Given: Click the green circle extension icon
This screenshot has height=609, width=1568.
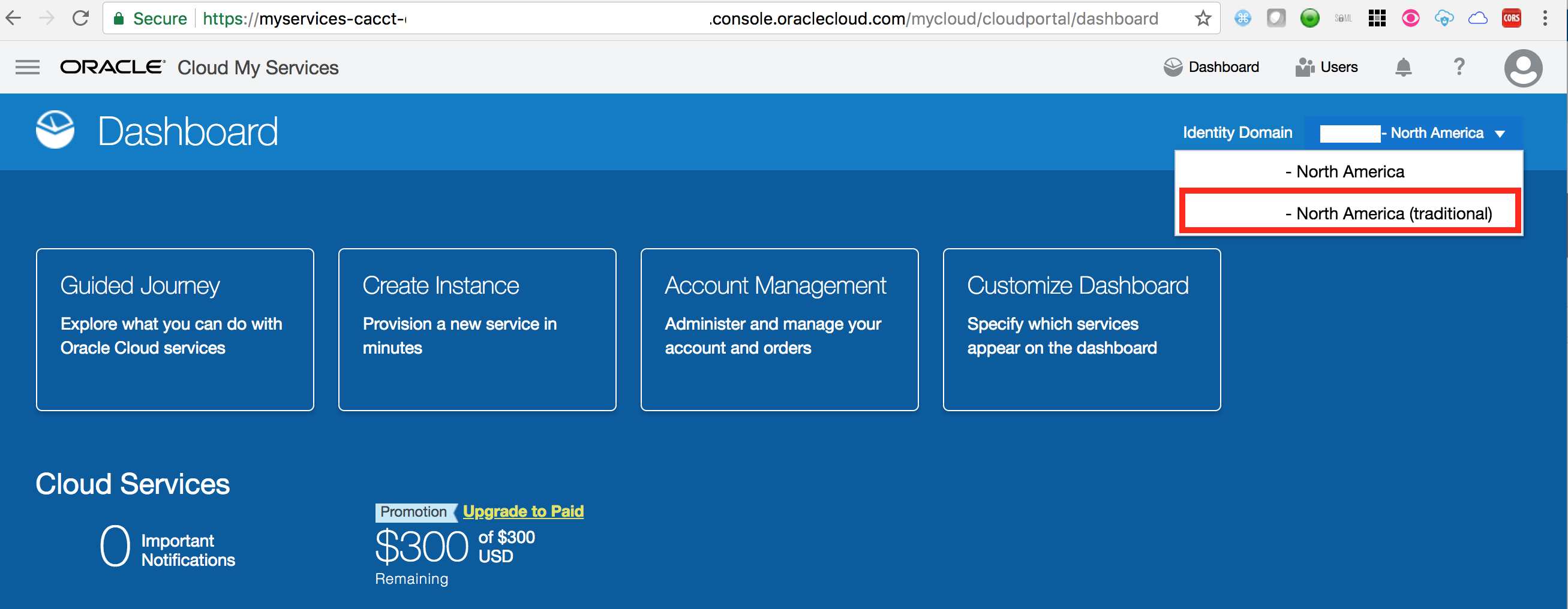Looking at the screenshot, I should (x=1309, y=18).
